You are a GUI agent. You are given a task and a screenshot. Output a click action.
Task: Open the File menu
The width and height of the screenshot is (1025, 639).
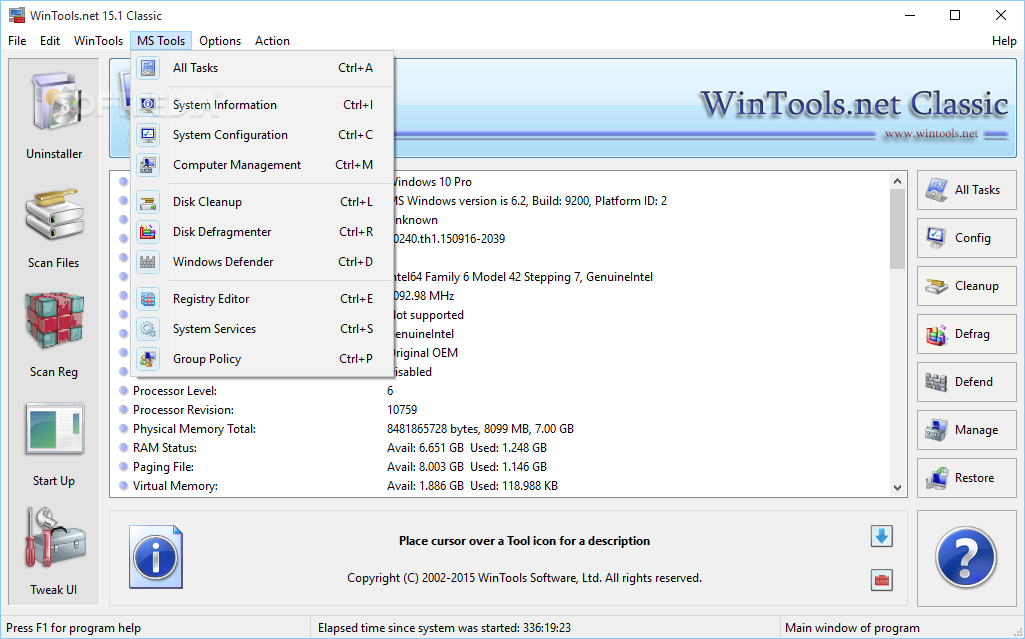tap(18, 41)
